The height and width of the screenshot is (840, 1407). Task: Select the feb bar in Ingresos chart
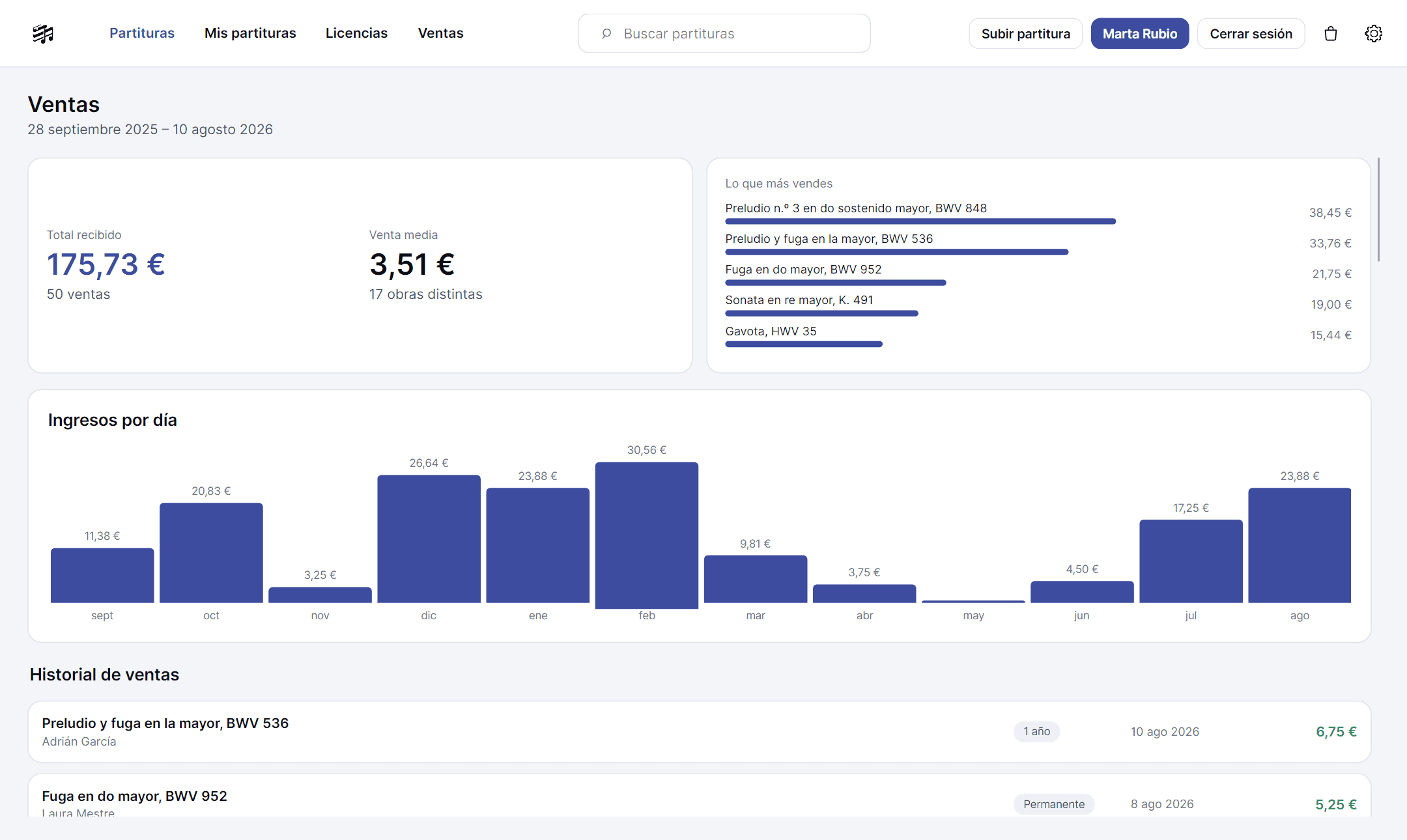coord(647,535)
